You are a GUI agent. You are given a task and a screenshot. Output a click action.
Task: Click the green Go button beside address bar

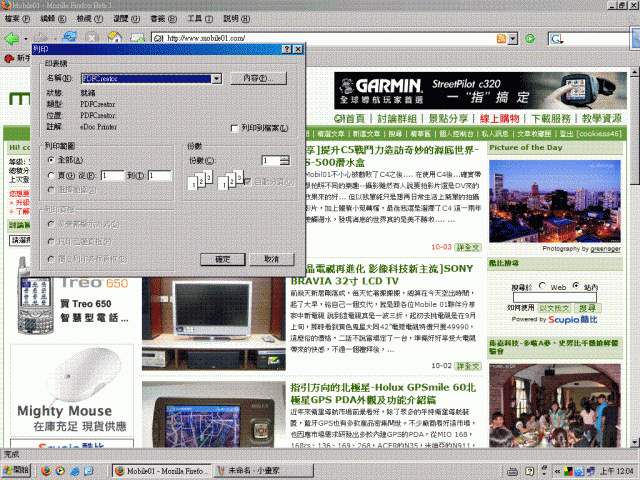coord(530,39)
